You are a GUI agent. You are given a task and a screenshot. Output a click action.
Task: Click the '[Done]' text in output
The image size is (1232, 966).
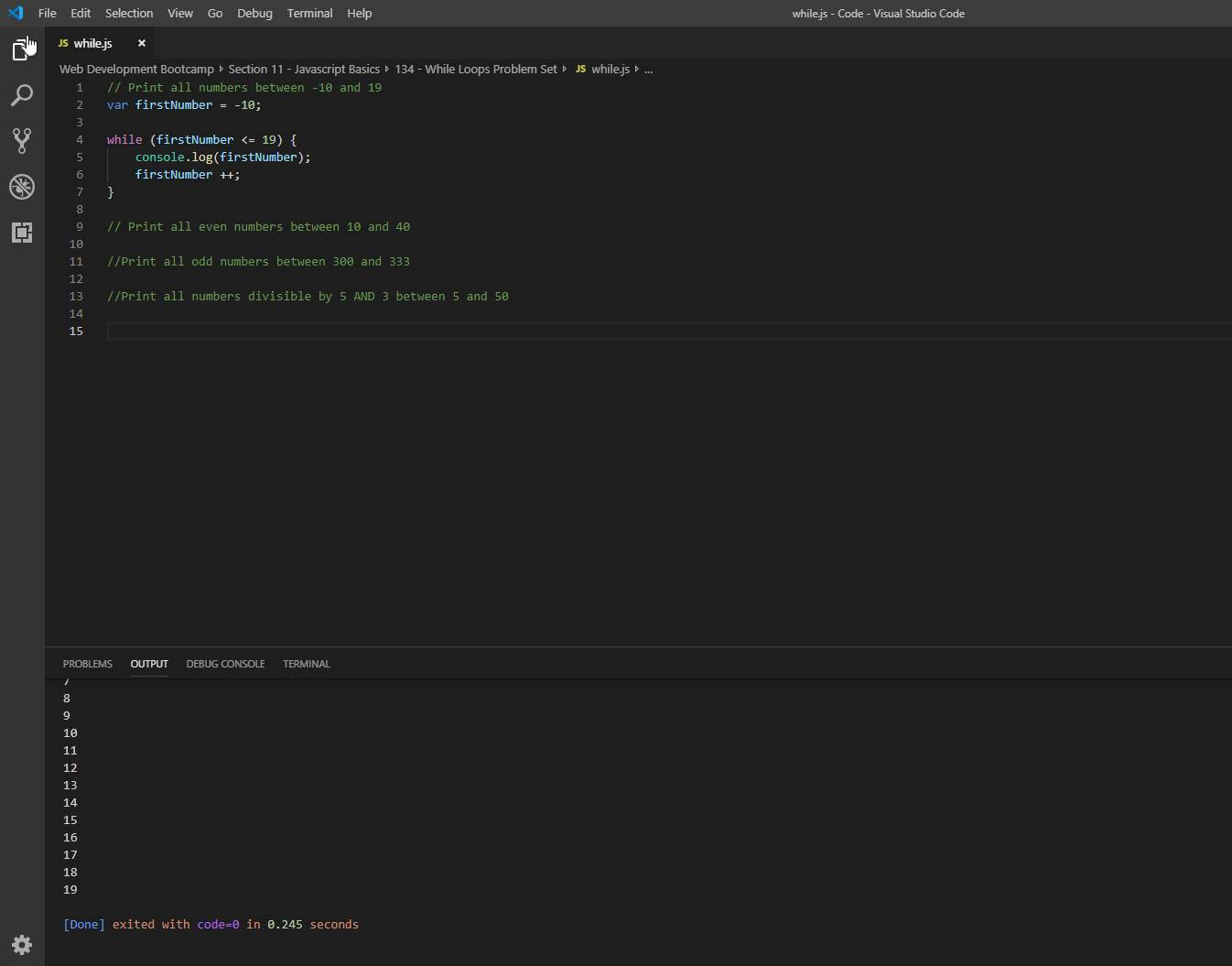point(84,925)
